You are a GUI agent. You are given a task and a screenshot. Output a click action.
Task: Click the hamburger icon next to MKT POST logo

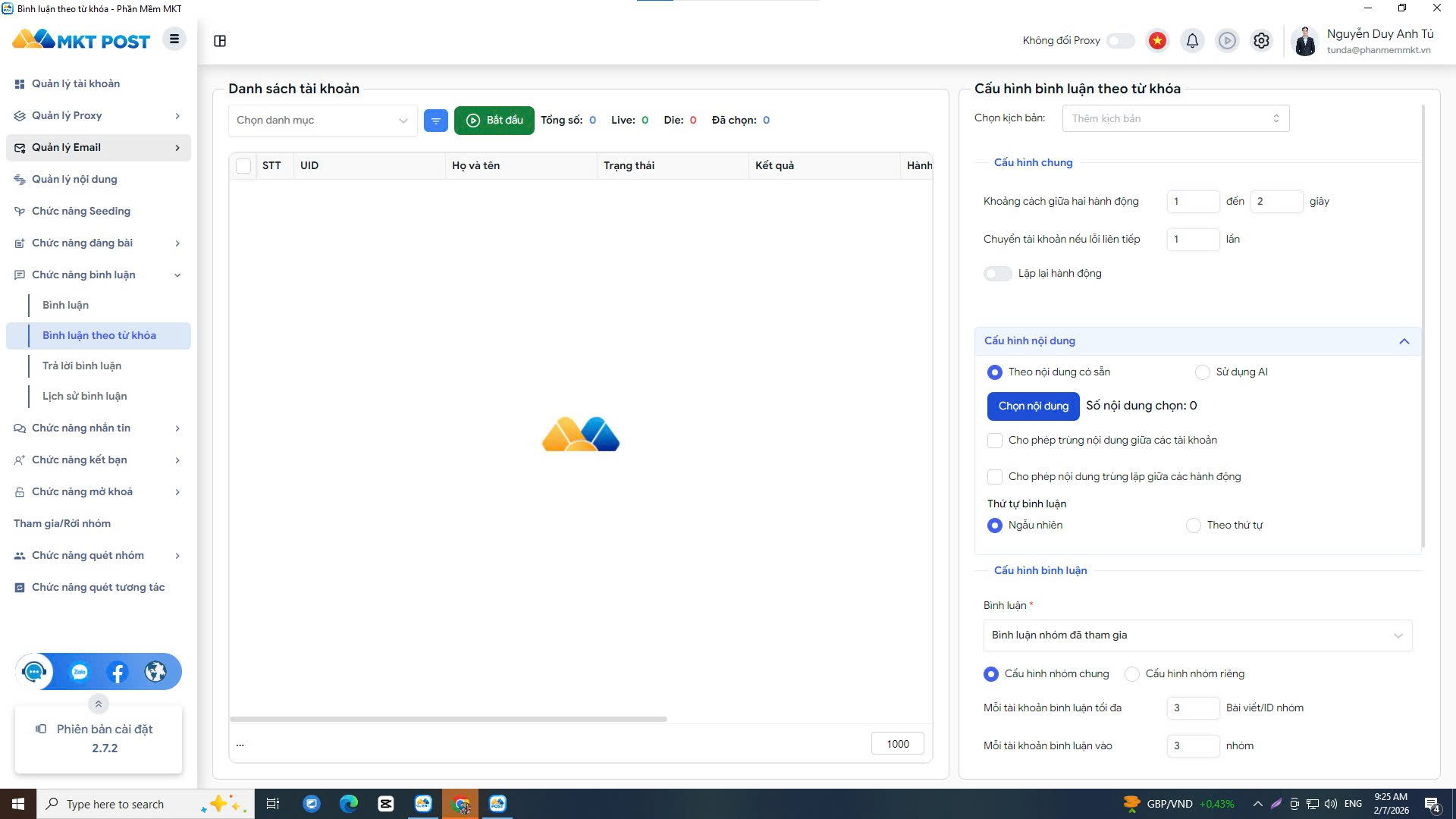point(174,38)
